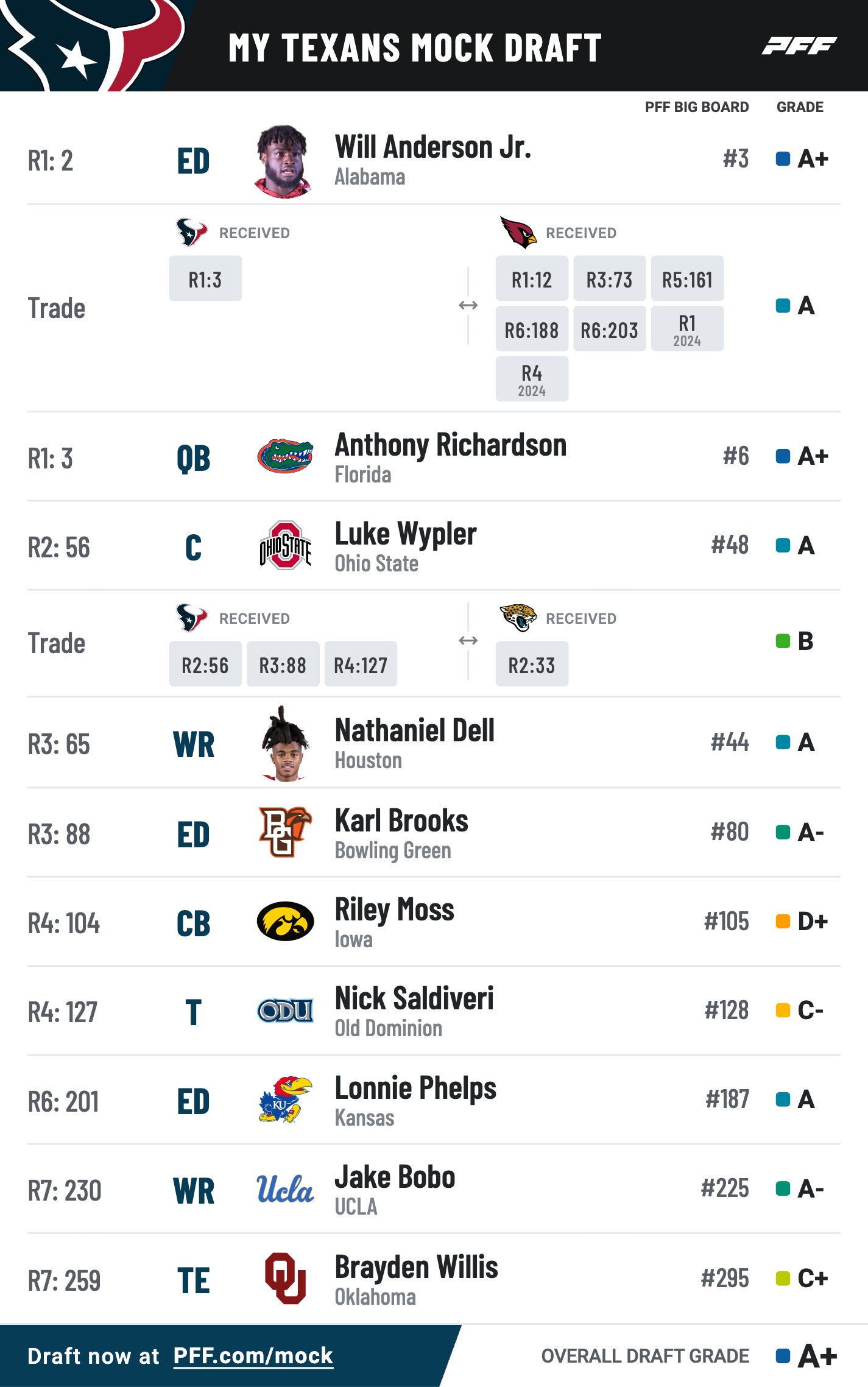Click the PFF logo in header
The width and height of the screenshot is (868, 1387).
(799, 46)
